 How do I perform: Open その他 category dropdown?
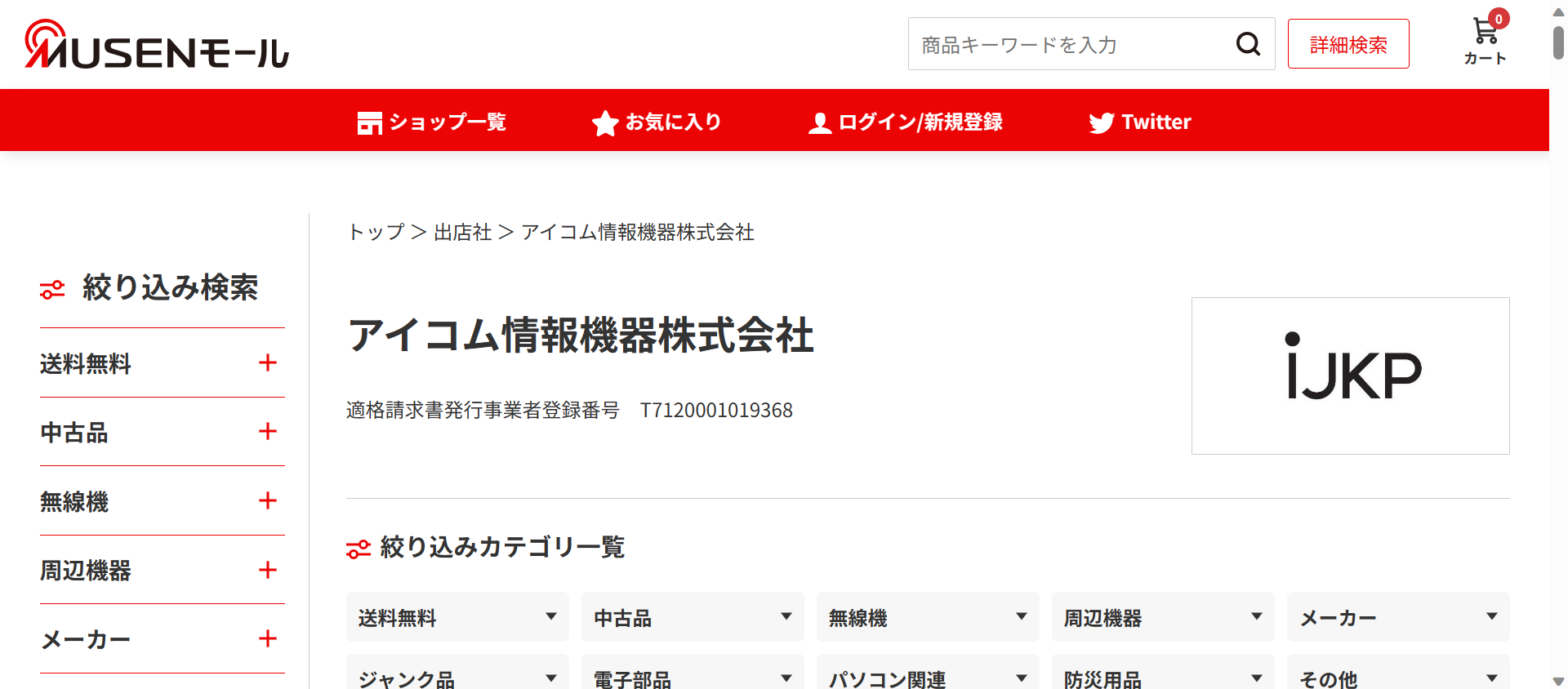click(x=1398, y=672)
